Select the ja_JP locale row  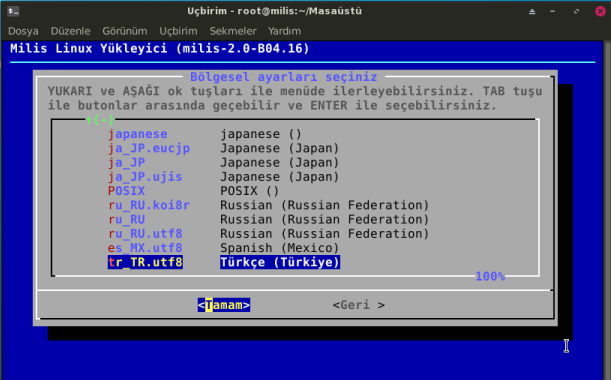[x=126, y=163]
